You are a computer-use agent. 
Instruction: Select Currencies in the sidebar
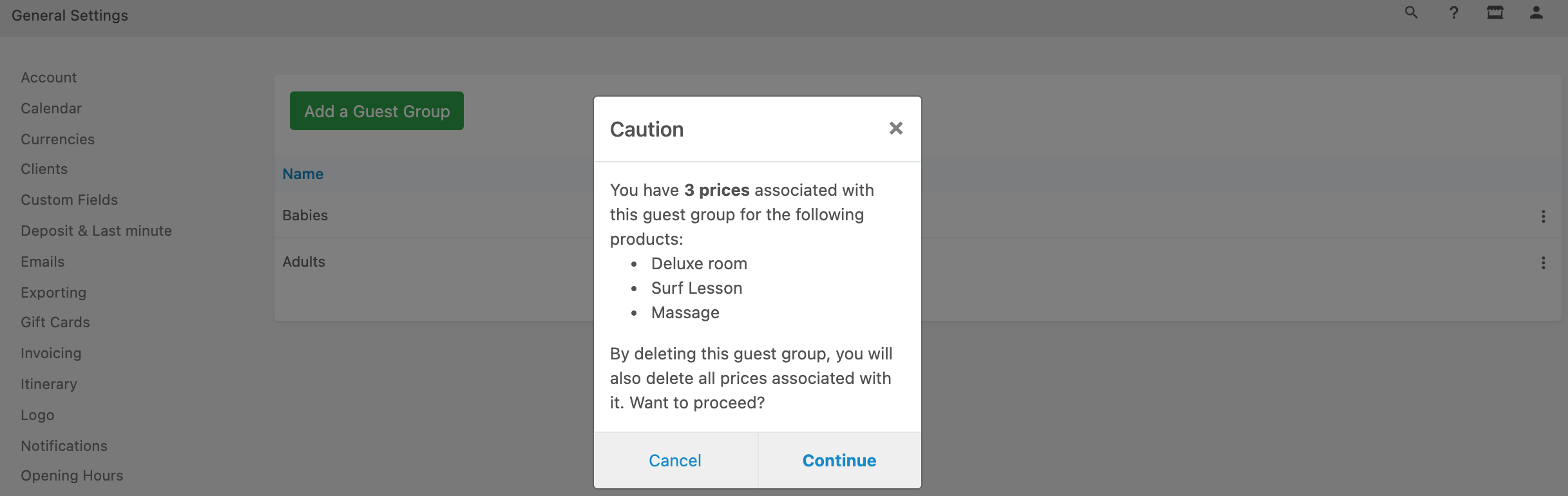[x=58, y=139]
